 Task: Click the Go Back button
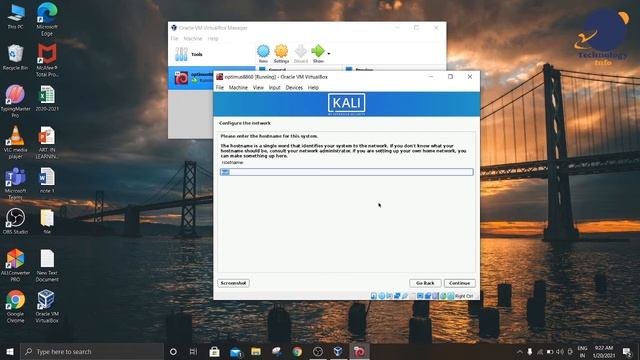pos(425,283)
